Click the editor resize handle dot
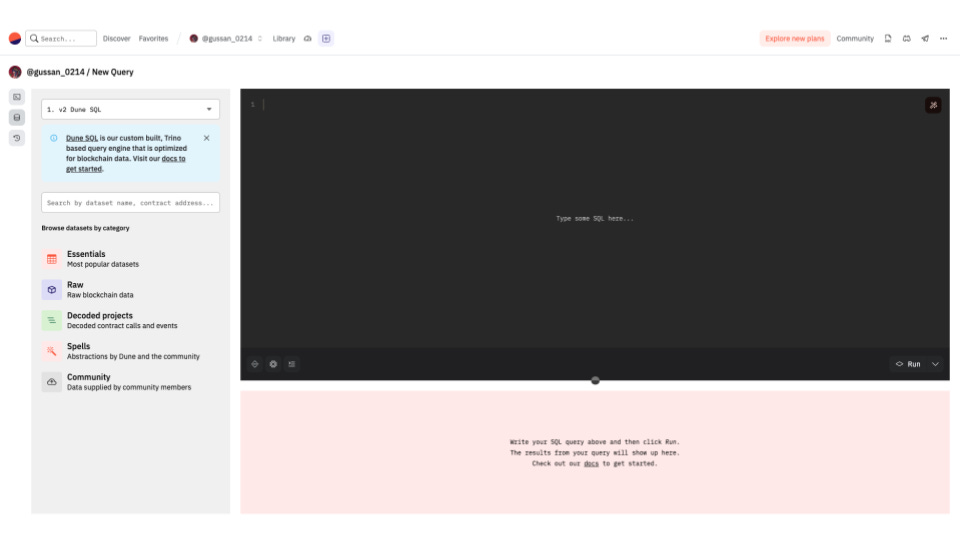Image resolution: width=960 pixels, height=540 pixels. [x=595, y=381]
